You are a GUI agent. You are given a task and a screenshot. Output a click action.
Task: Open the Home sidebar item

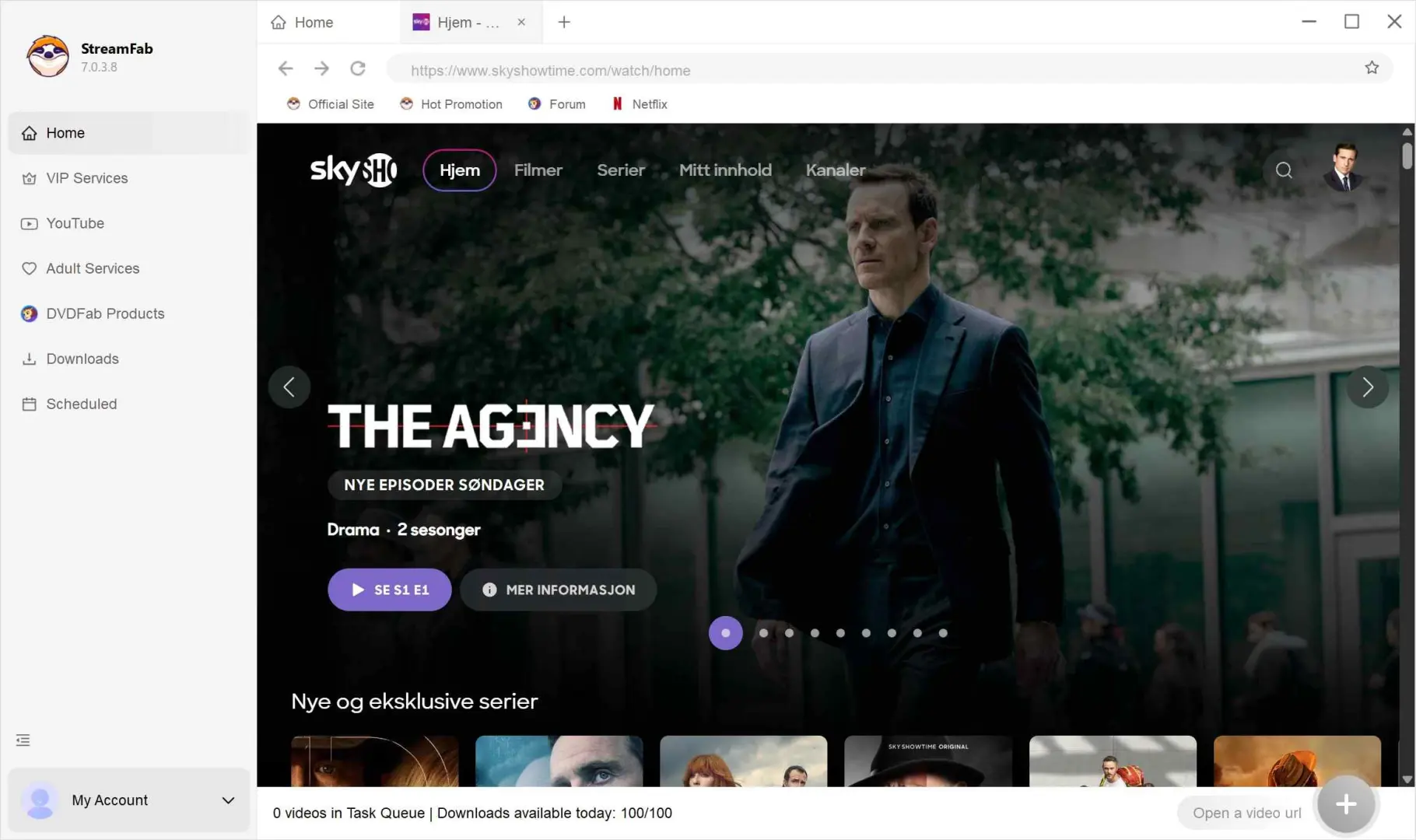(128, 133)
